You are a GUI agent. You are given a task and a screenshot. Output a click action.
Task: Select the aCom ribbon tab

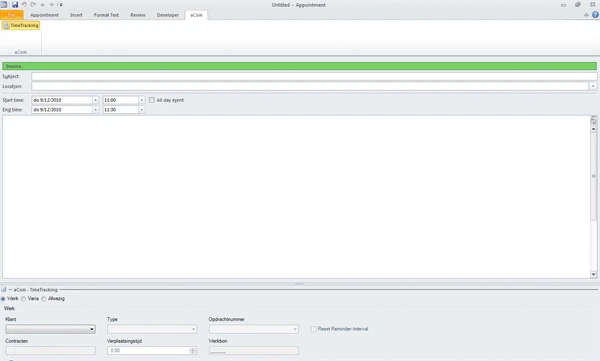click(196, 15)
